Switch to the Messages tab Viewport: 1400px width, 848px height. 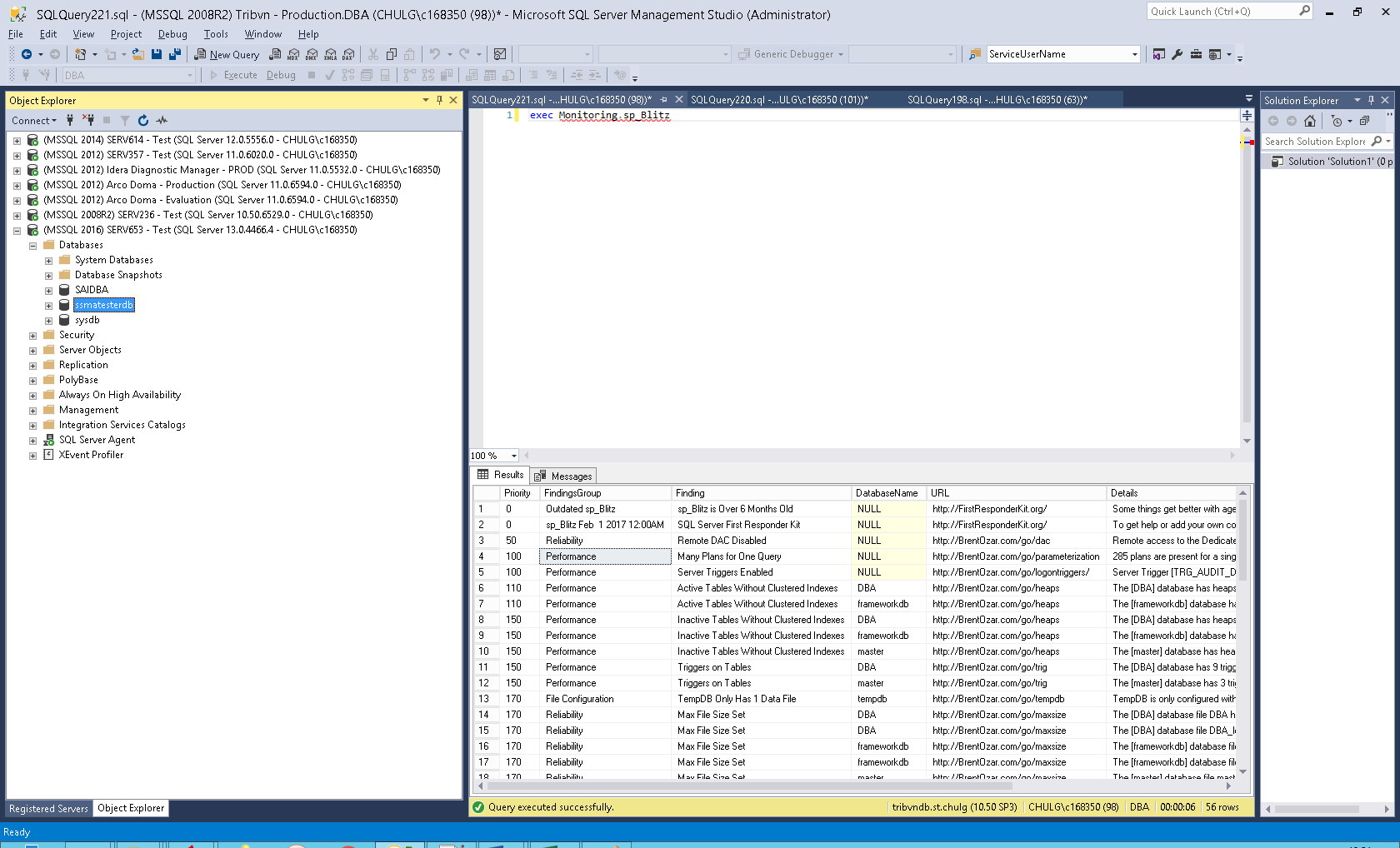point(564,476)
